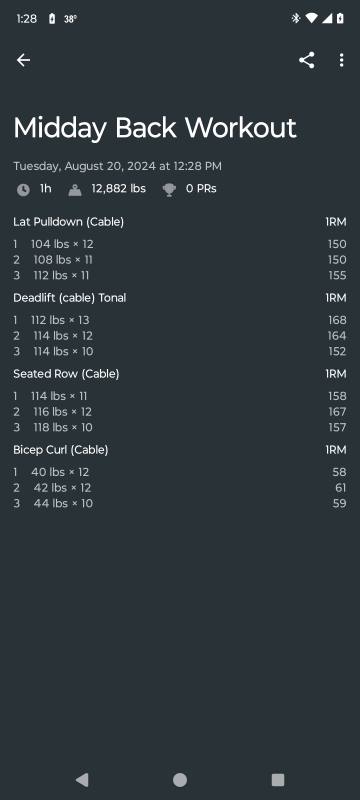Open Lat Pulldown (Cable) exercise

pyautogui.click(x=68, y=222)
